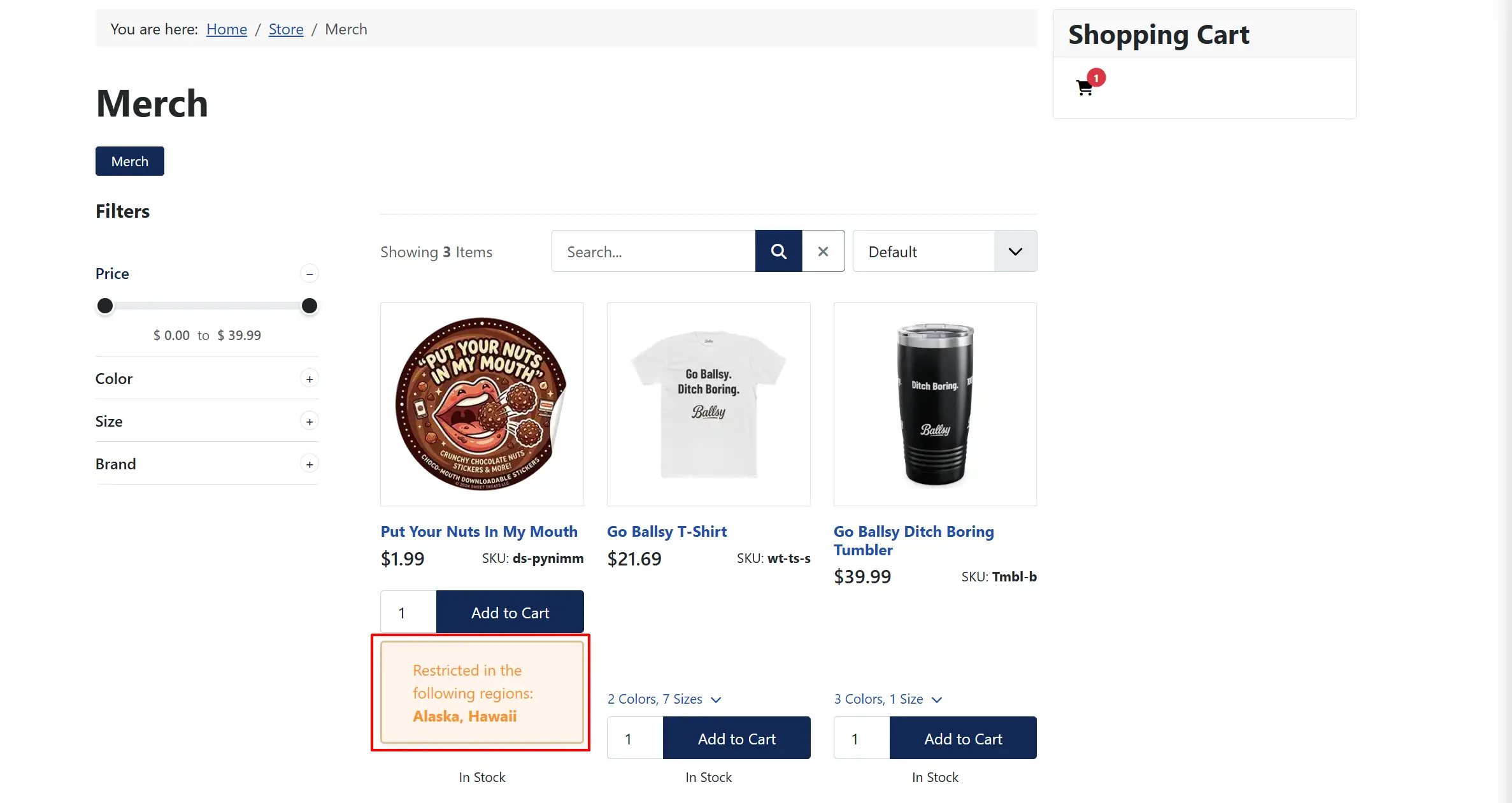The width and height of the screenshot is (1512, 803).
Task: Collapse the Price filter minus icon
Action: [310, 274]
